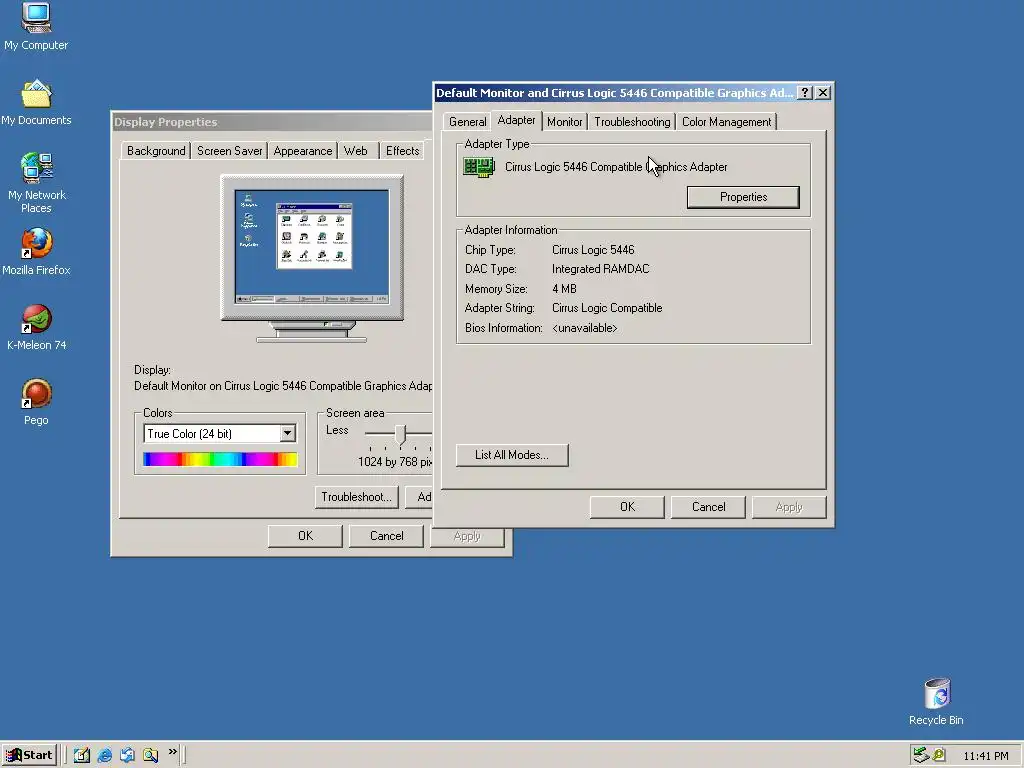Screen dimensions: 1024x768
Task: Click the fourth quick launch search icon
Action: [x=150, y=755]
